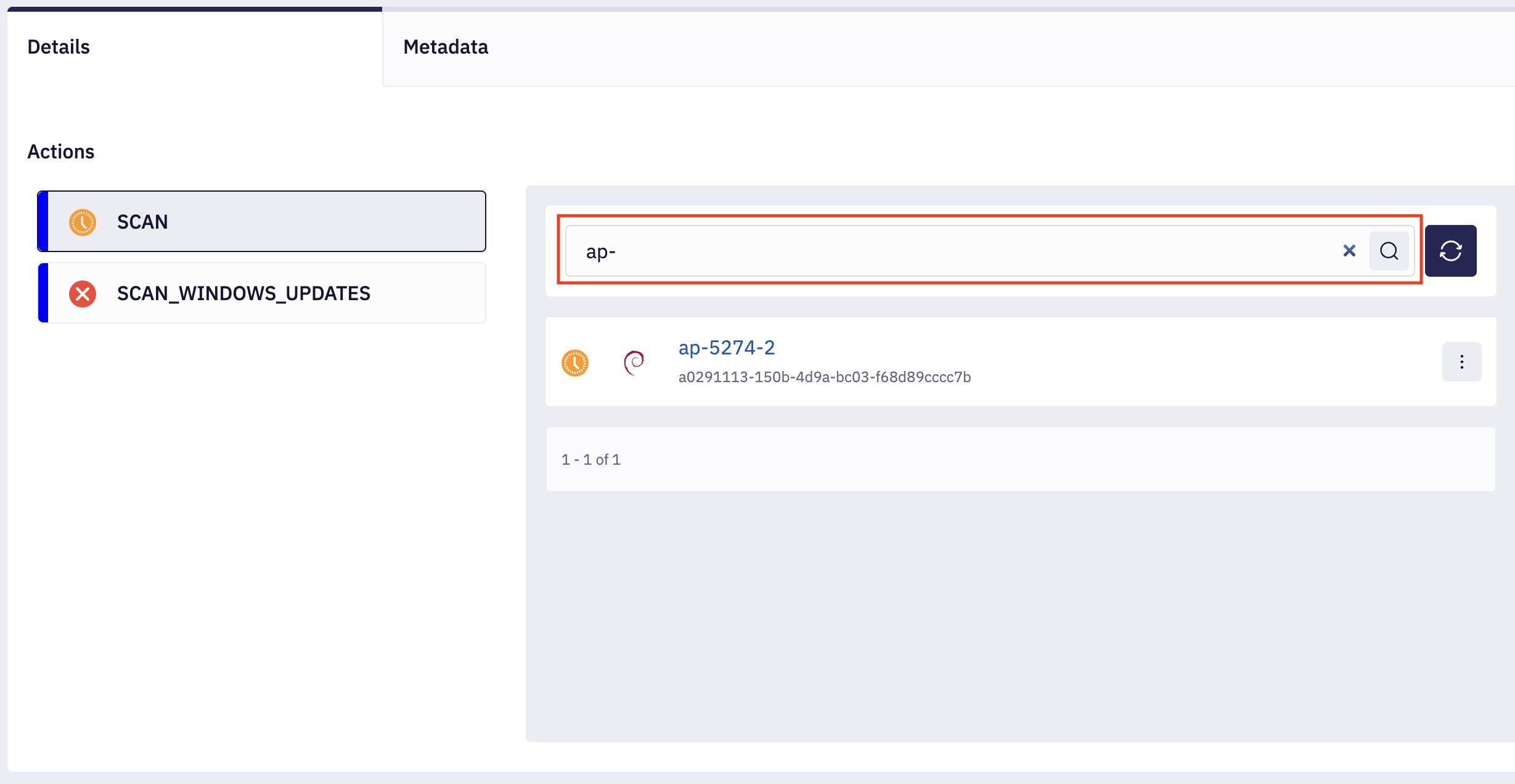Click blue bar on SCAN_WINDOWS_UPDATES item
This screenshot has height=784, width=1515.
coord(43,293)
